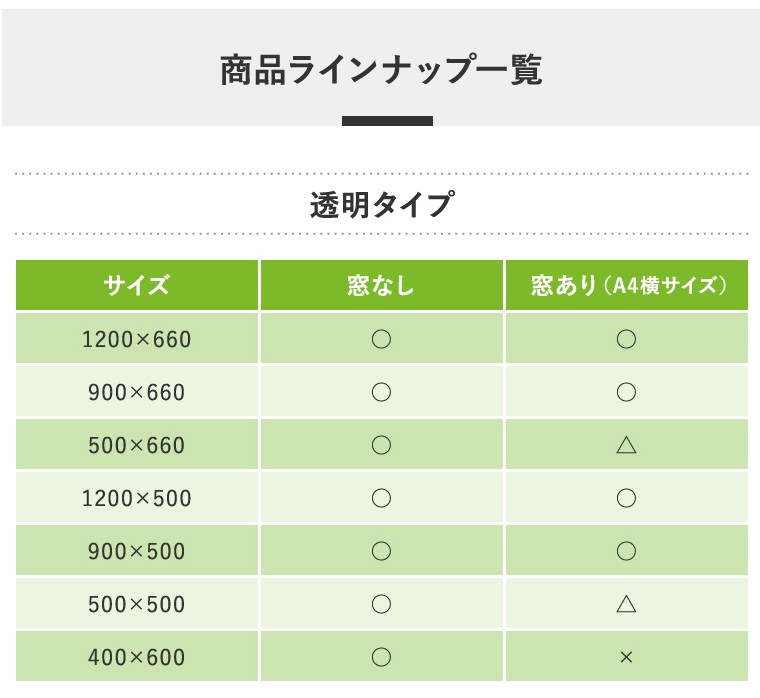Screen dimensions: 760x698
Task: Click the circle for 900×660 窓なし
Action: (381, 392)
